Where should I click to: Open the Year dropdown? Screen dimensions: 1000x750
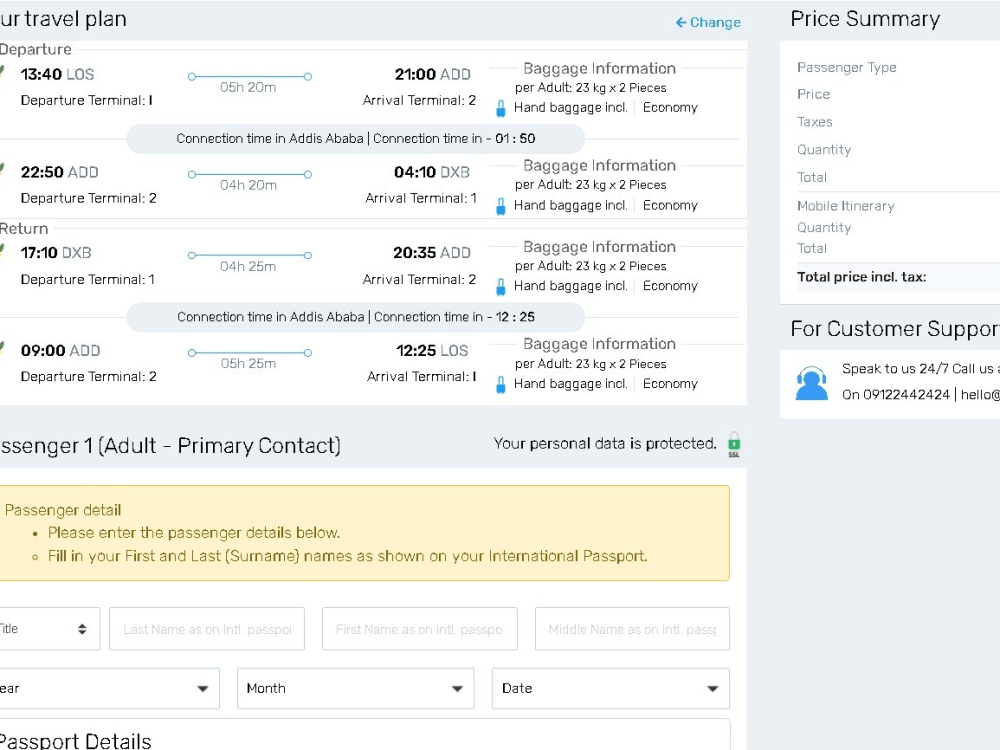pyautogui.click(x=110, y=688)
